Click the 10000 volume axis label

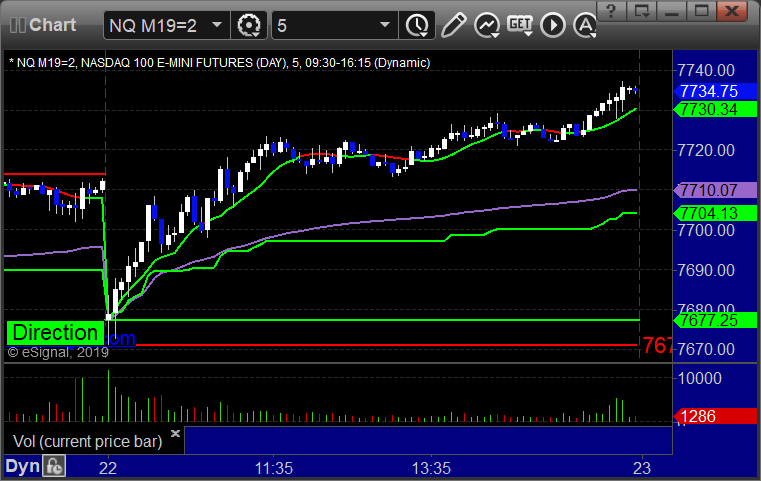(700, 379)
